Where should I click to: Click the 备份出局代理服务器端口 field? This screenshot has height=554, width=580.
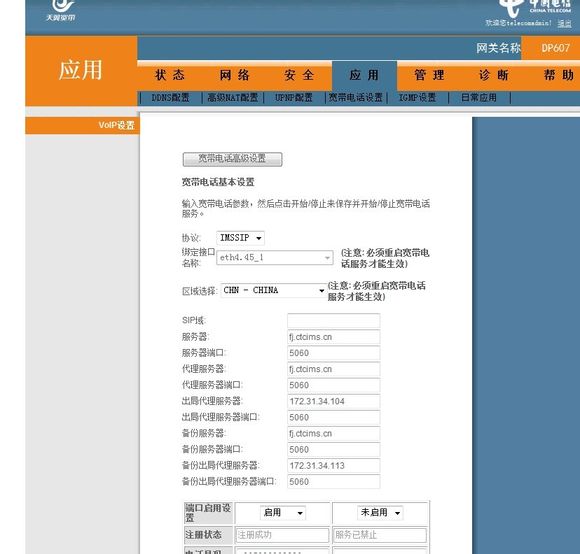click(x=334, y=482)
